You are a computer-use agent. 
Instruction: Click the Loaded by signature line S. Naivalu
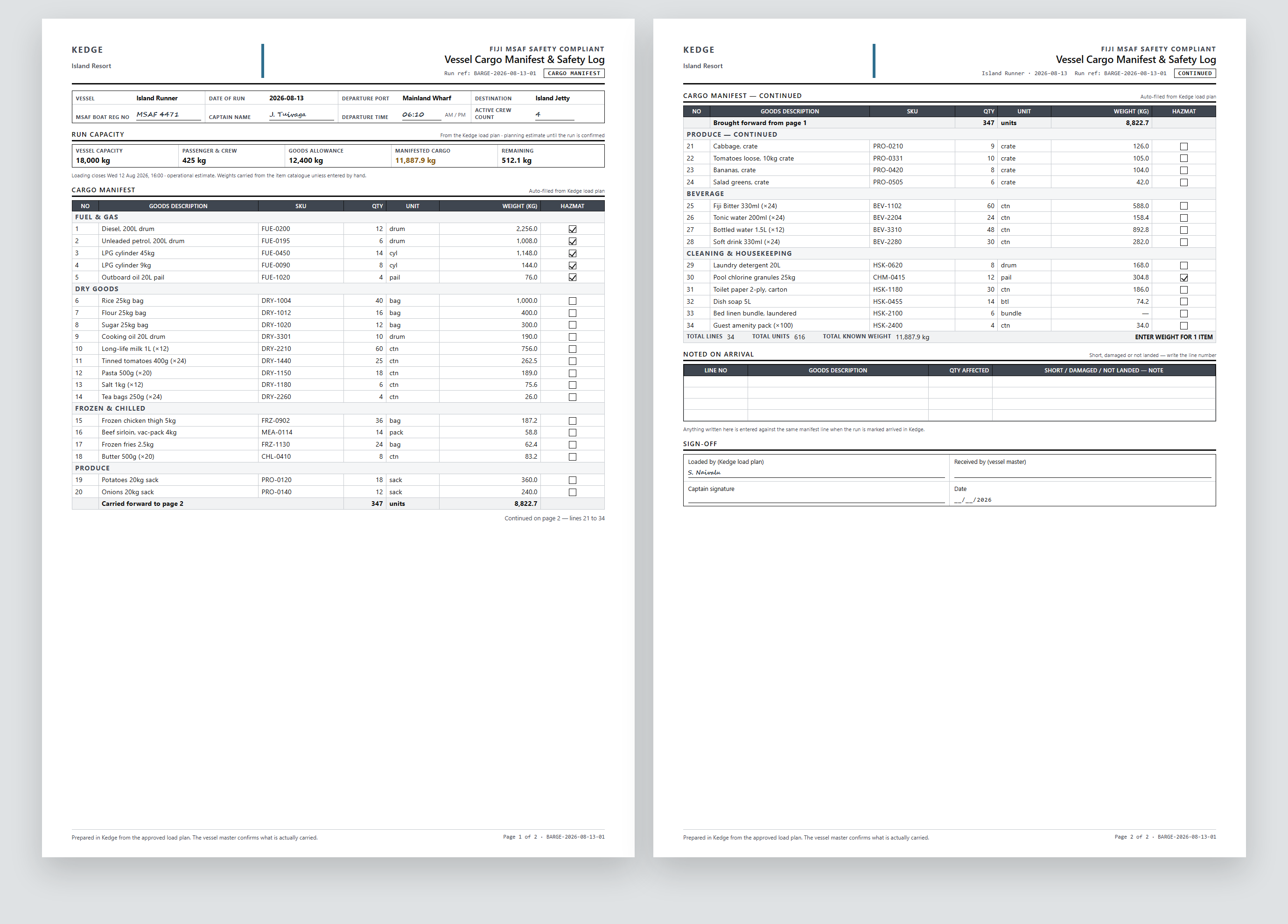816,473
